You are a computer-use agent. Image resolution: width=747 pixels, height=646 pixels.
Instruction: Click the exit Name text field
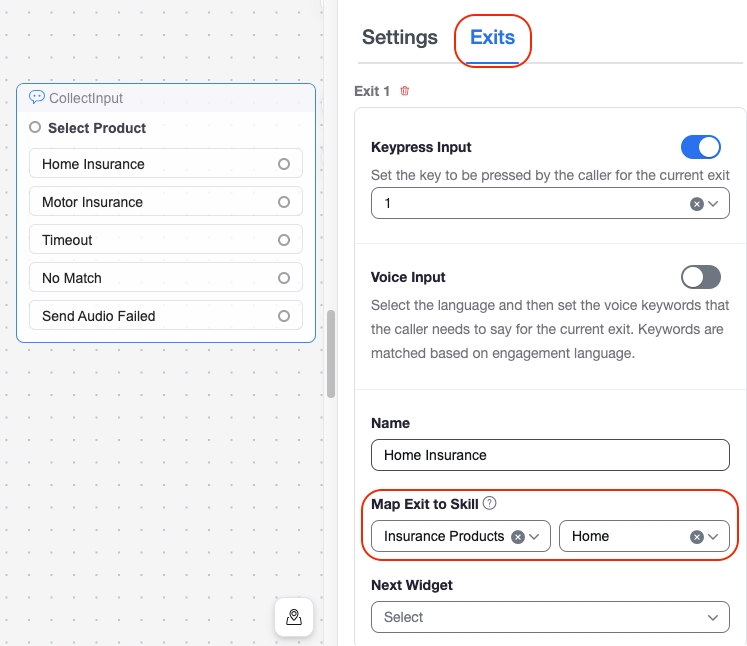coord(550,455)
